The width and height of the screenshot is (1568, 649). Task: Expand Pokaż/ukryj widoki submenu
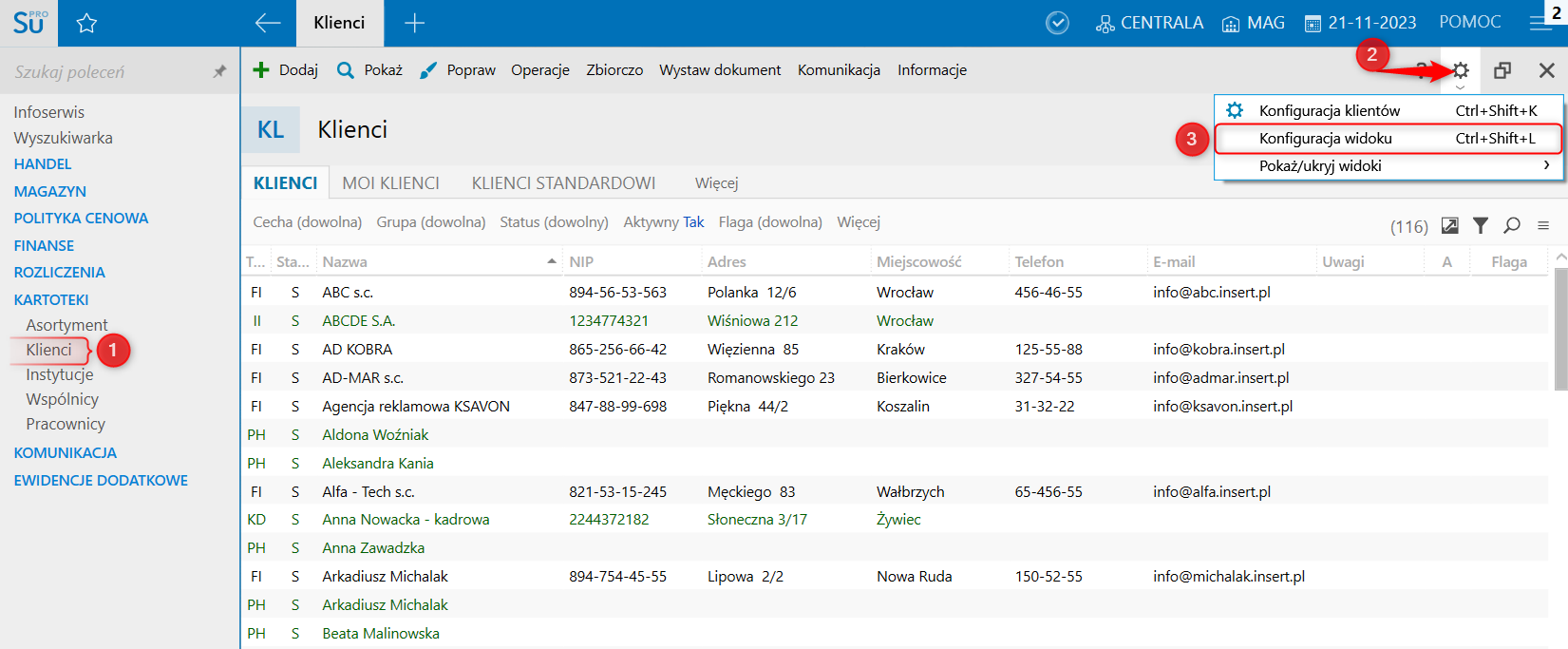coord(1388,166)
